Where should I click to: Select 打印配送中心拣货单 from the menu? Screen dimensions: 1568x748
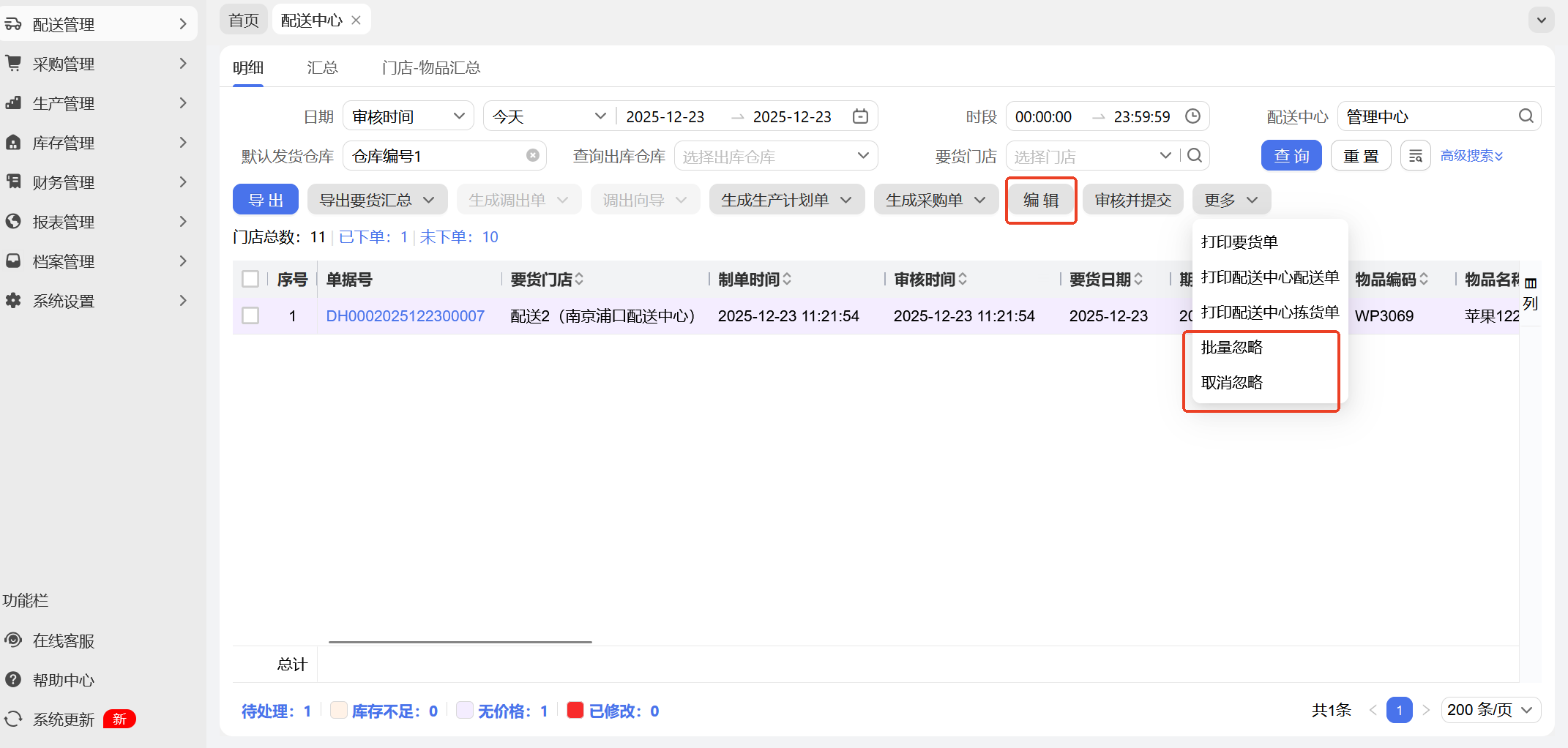tap(1270, 312)
